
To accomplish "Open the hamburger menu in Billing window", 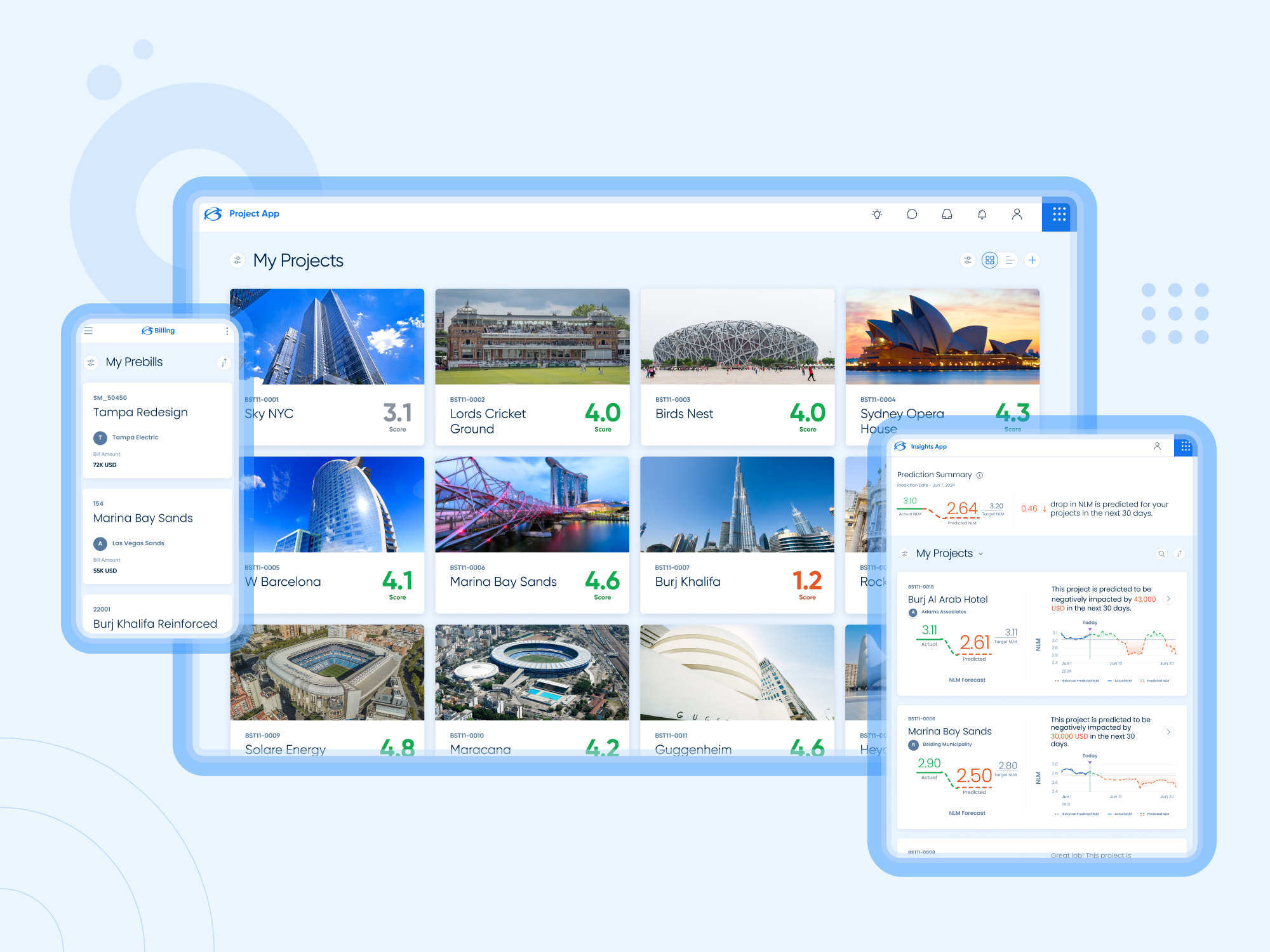I will pyautogui.click(x=89, y=331).
